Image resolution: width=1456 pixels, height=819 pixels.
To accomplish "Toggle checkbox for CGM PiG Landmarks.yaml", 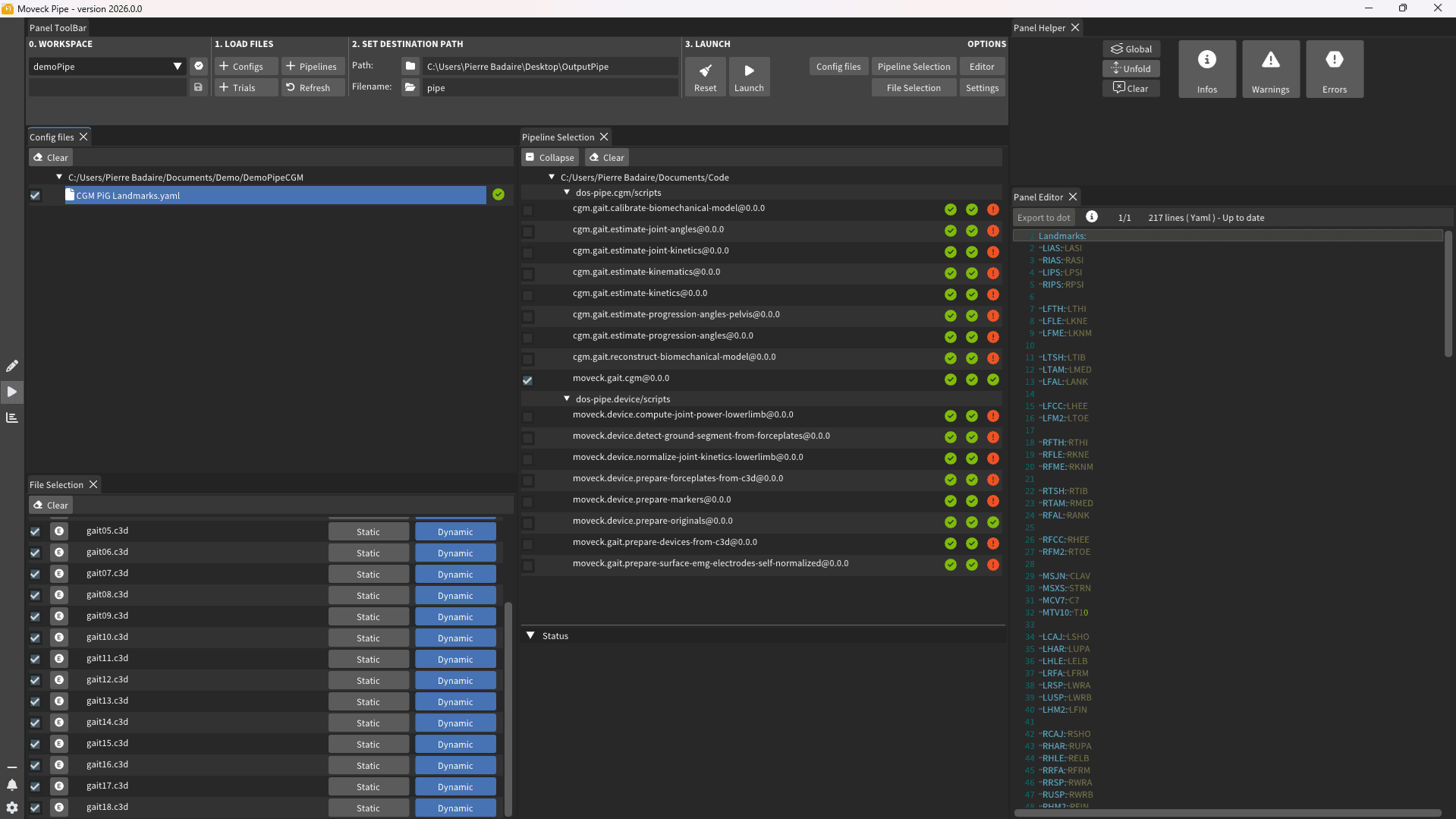I will [35, 196].
